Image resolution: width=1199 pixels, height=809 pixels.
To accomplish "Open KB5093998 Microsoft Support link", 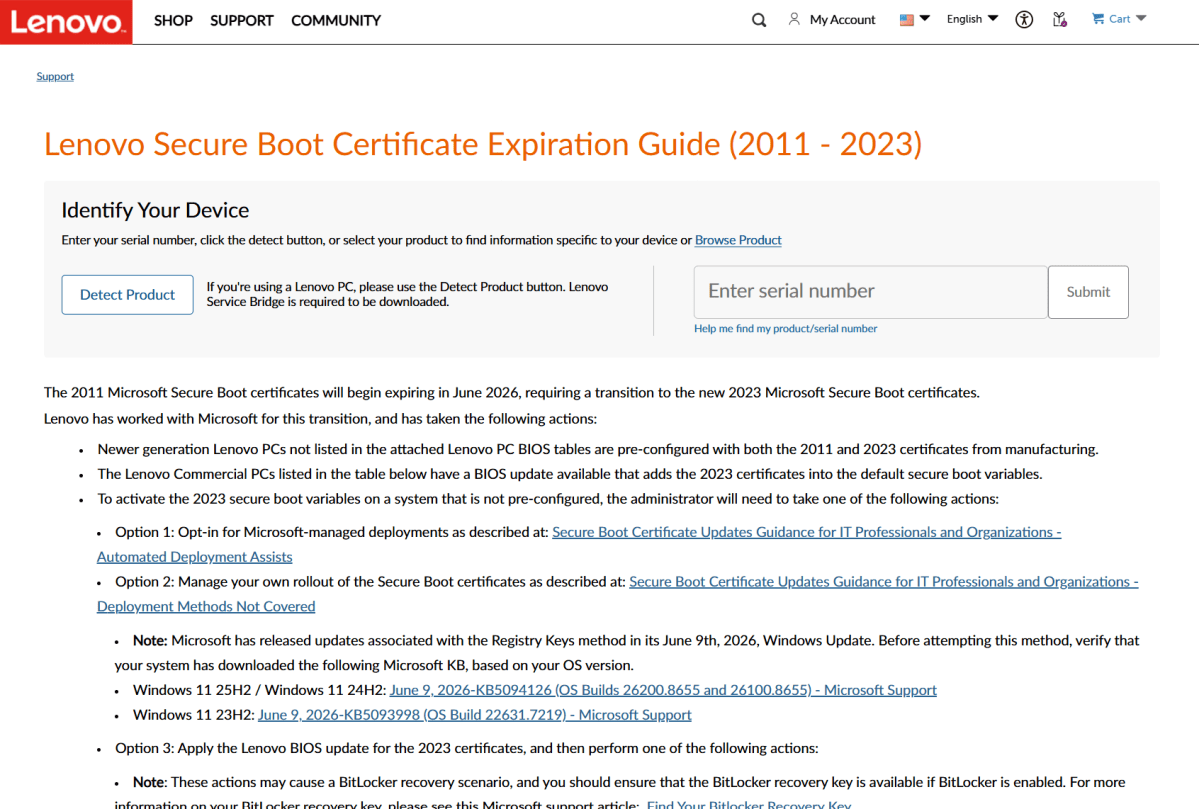I will 475,715.
